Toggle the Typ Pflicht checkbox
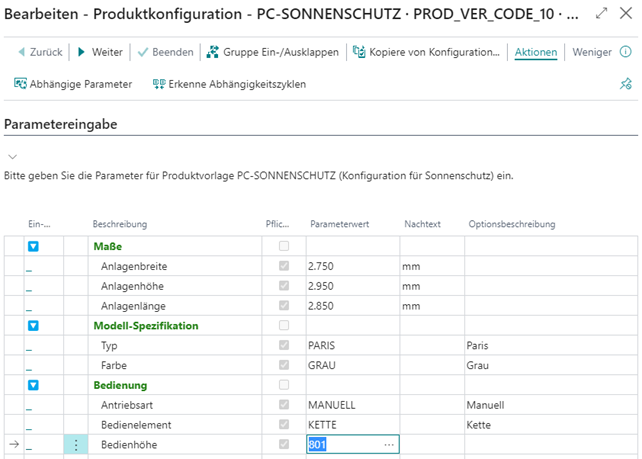The height and width of the screenshot is (459, 642). (284, 345)
